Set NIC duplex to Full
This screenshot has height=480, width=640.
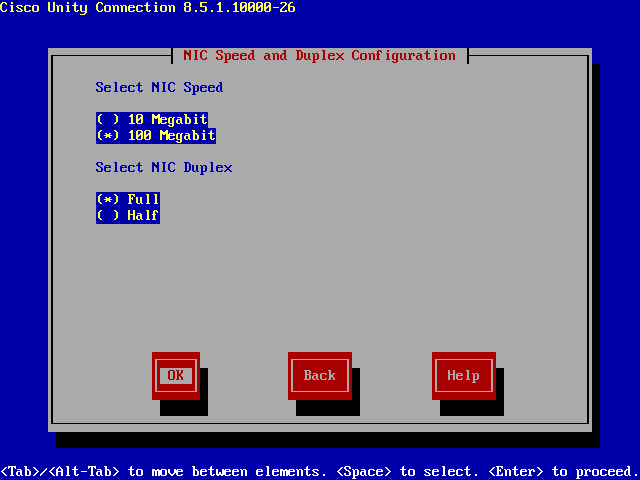point(128,199)
